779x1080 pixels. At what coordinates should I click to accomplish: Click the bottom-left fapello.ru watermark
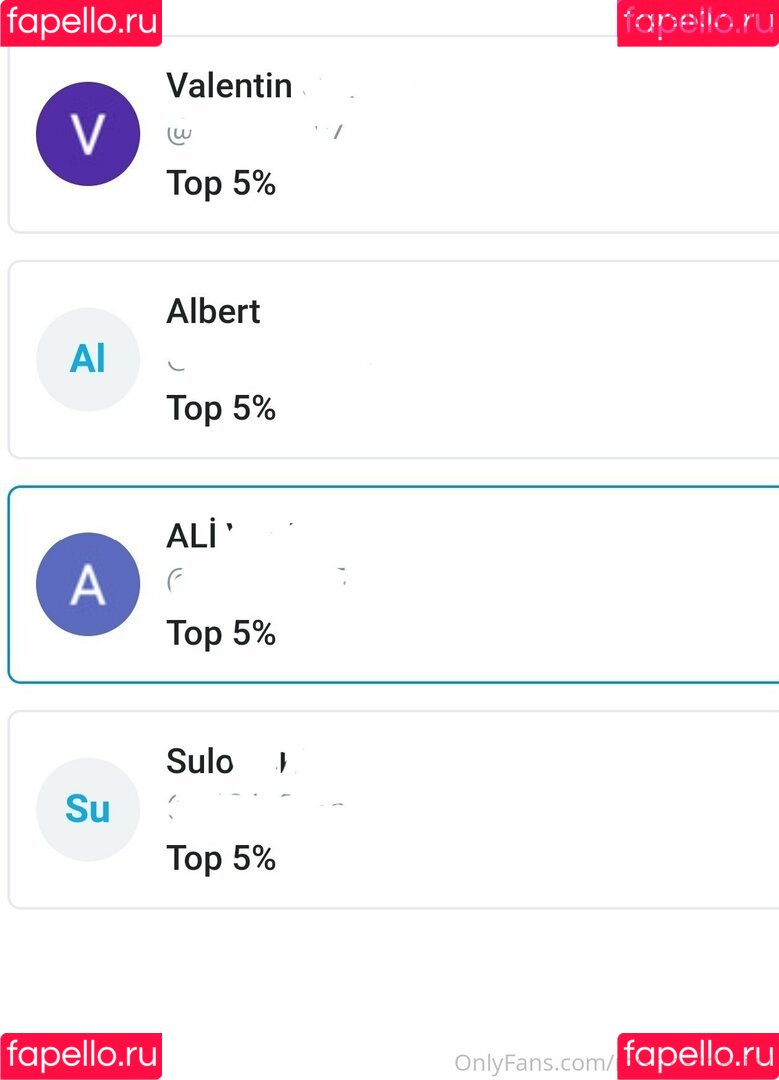coord(81,1056)
